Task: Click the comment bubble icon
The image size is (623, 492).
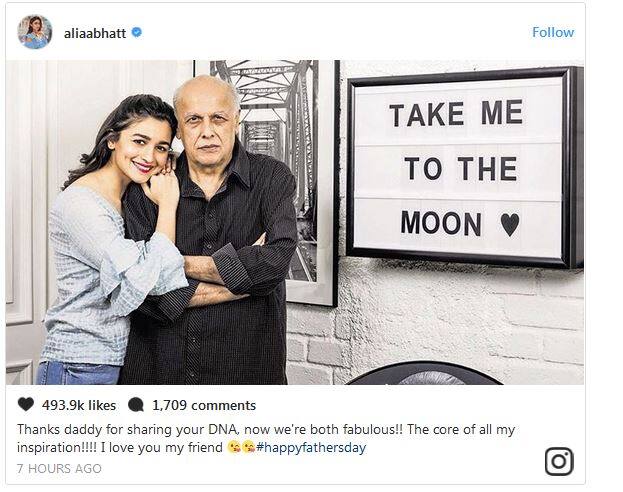Action: pyautogui.click(x=136, y=405)
